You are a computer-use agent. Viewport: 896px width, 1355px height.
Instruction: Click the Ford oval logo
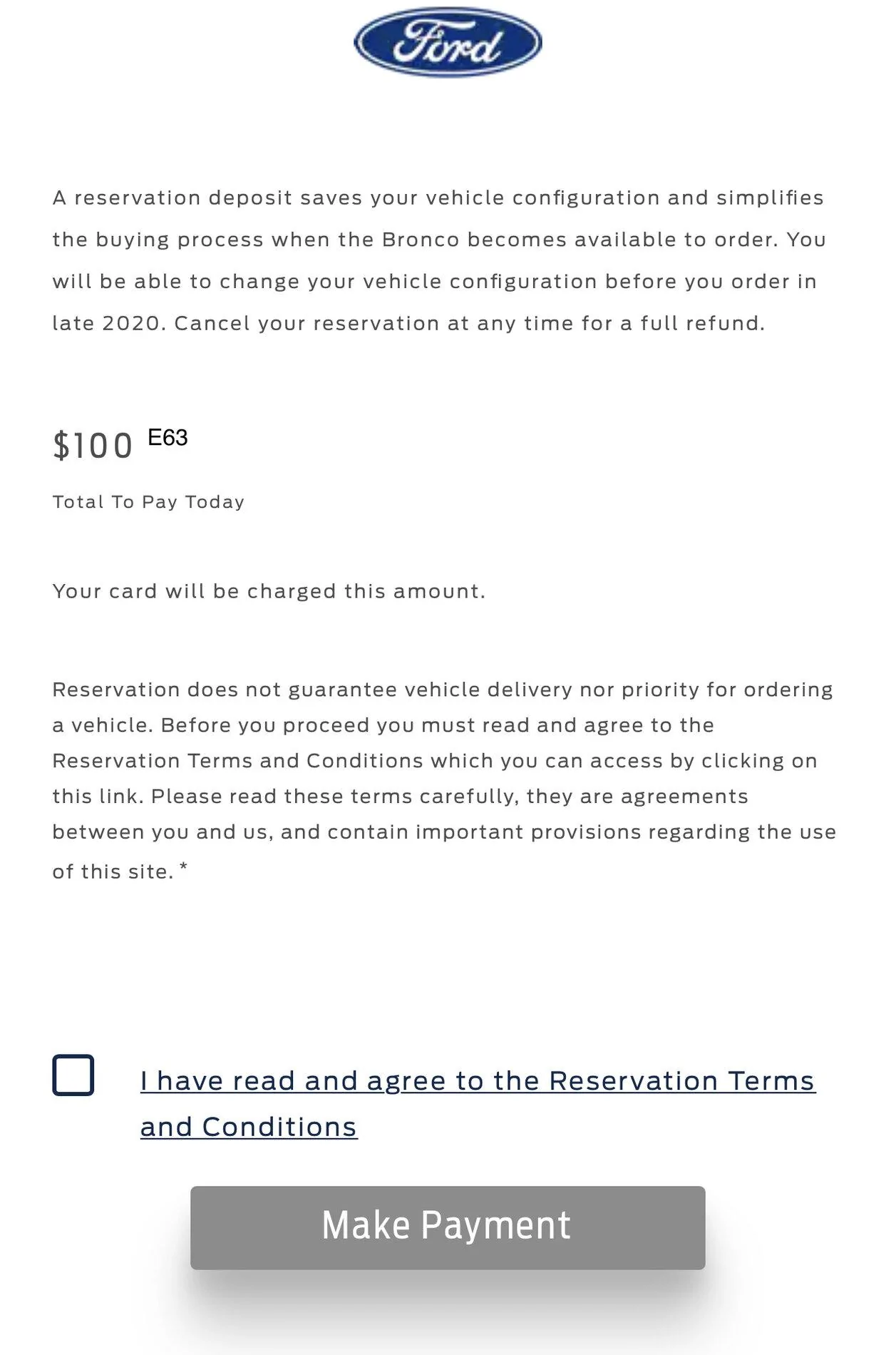448,42
